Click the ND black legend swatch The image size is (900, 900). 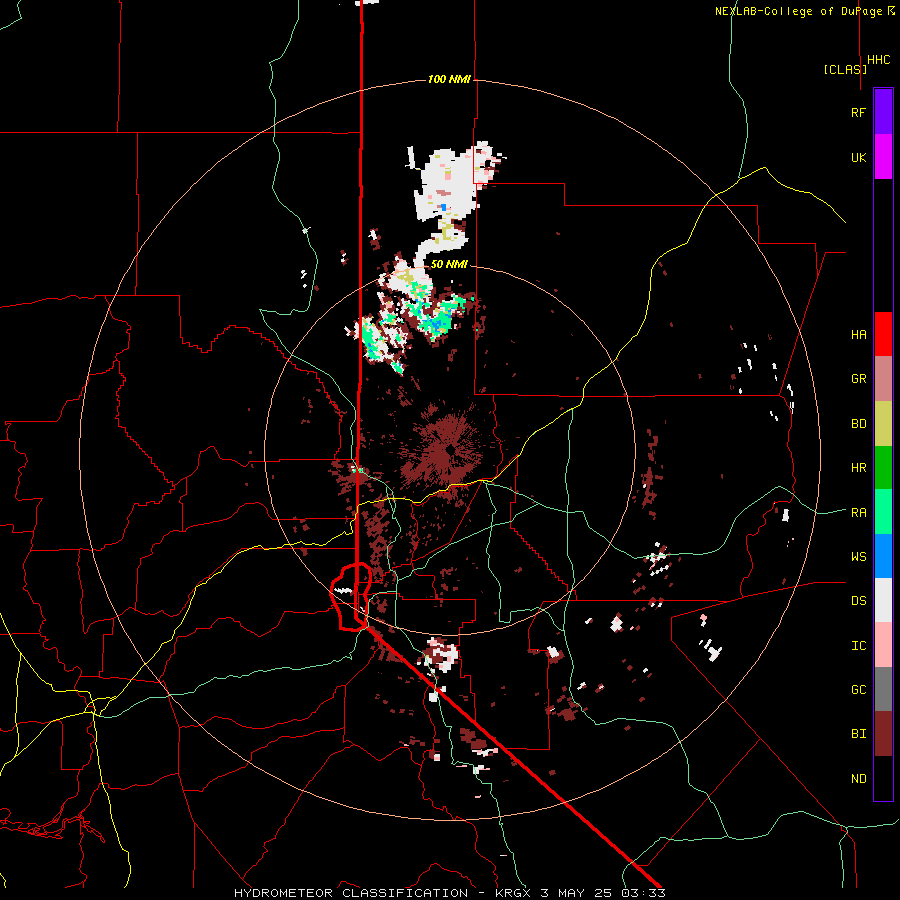pos(883,778)
